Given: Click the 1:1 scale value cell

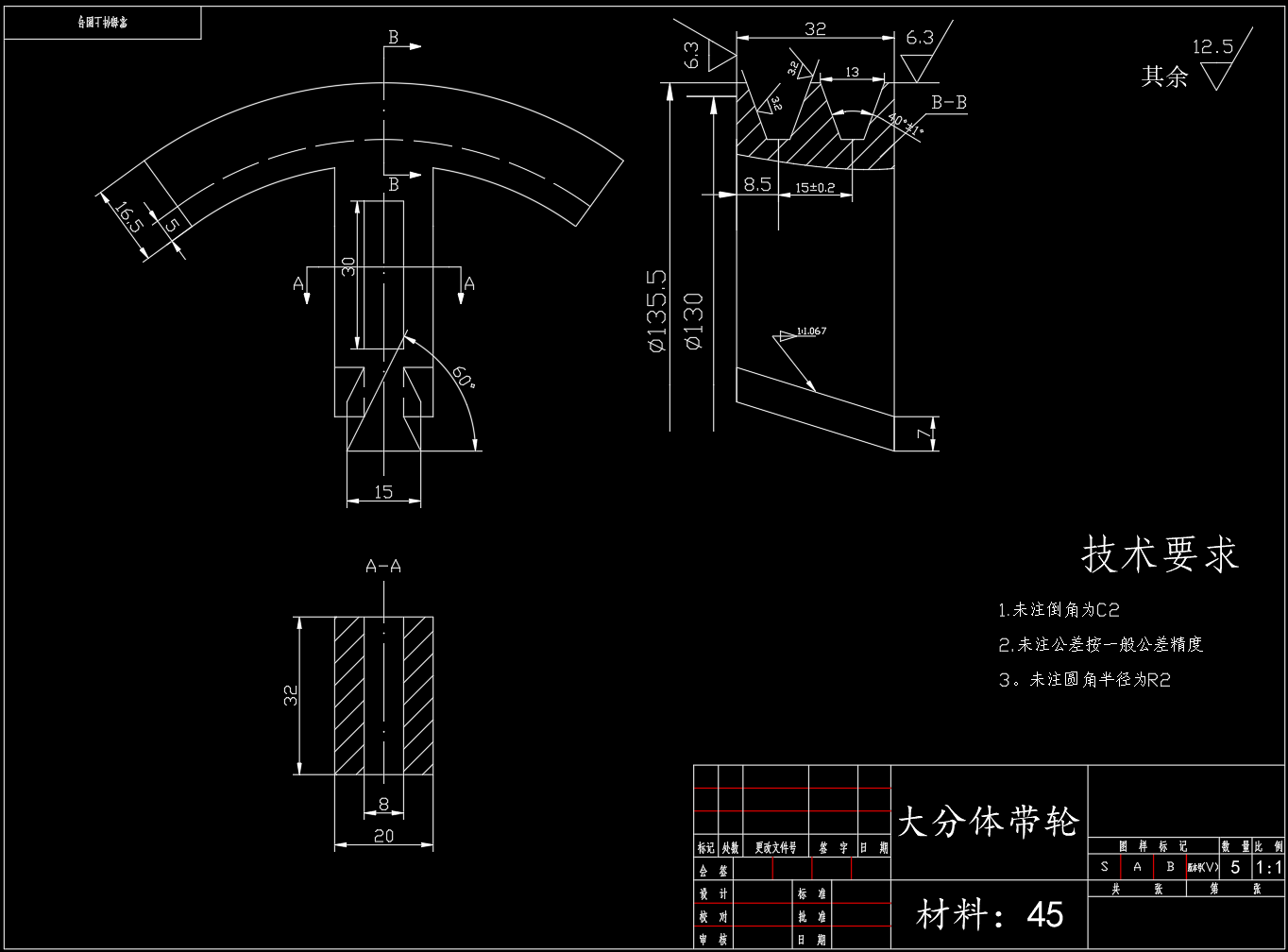Looking at the screenshot, I should [1268, 867].
